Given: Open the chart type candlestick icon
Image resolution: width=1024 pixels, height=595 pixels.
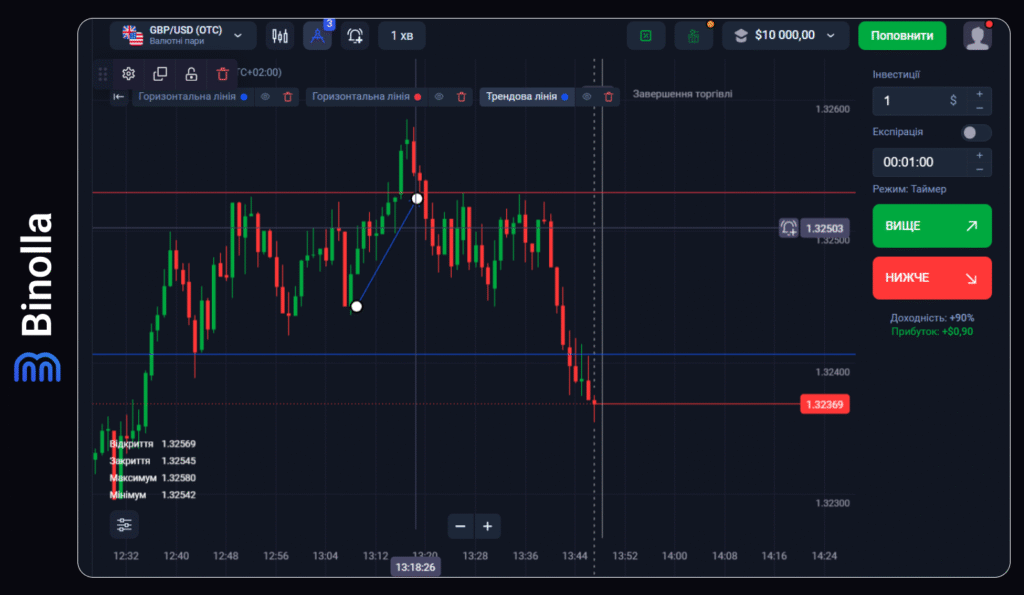Looking at the screenshot, I should pos(279,36).
